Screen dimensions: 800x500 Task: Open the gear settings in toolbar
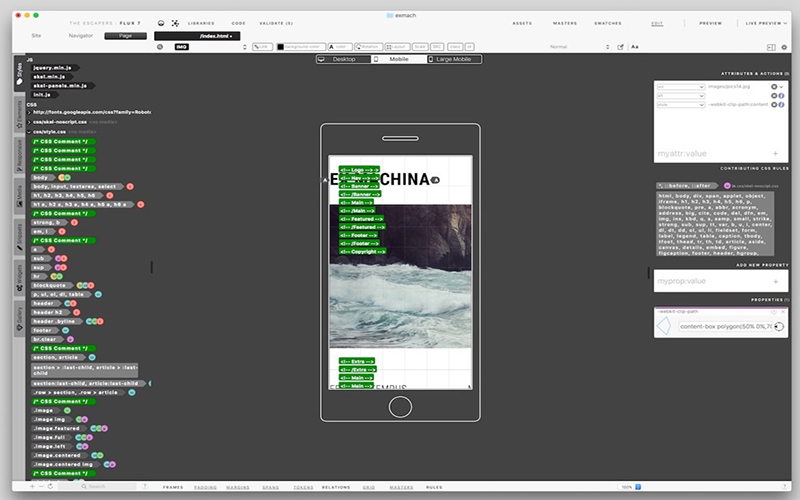click(x=784, y=47)
